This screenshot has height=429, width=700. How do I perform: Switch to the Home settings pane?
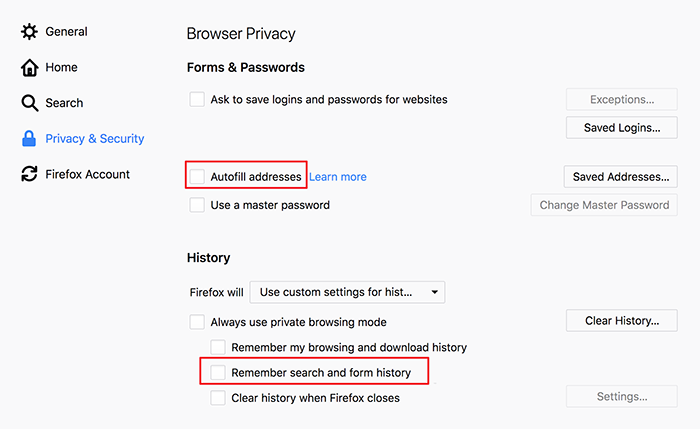click(61, 67)
